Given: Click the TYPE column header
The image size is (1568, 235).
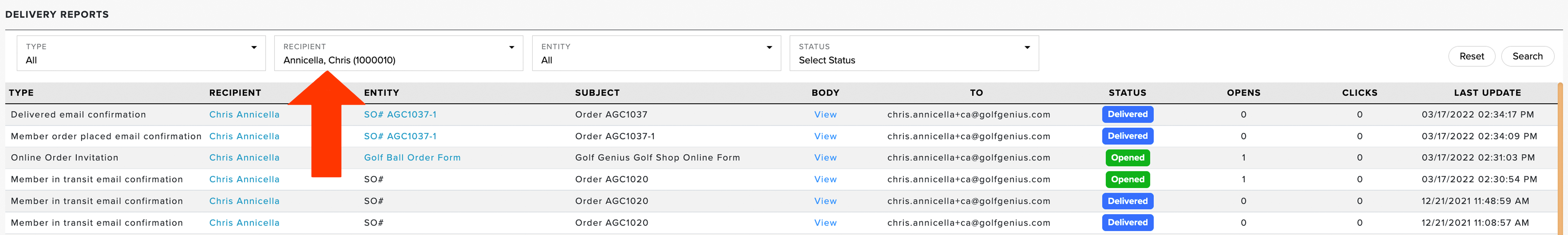Looking at the screenshot, I should (21, 93).
